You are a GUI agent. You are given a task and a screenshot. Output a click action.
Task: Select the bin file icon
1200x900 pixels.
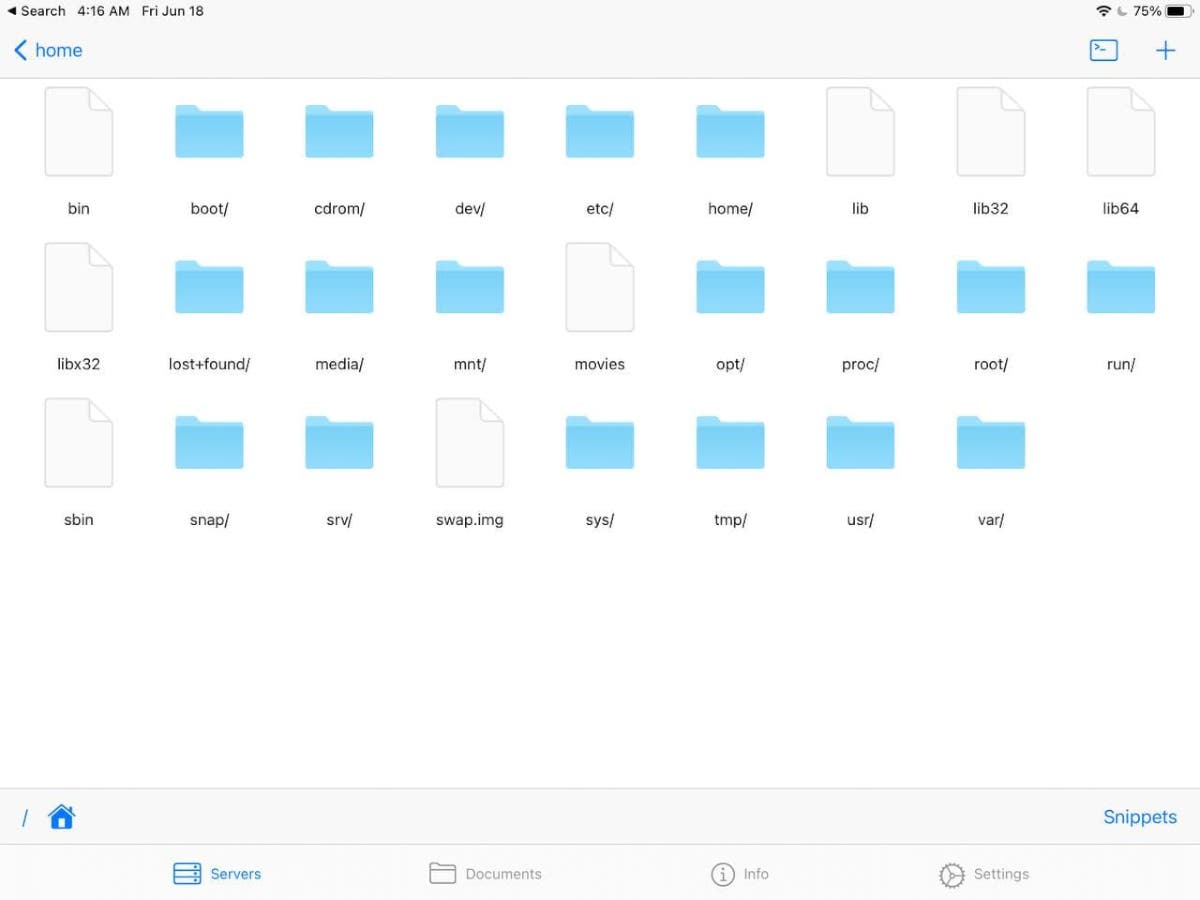[79, 132]
